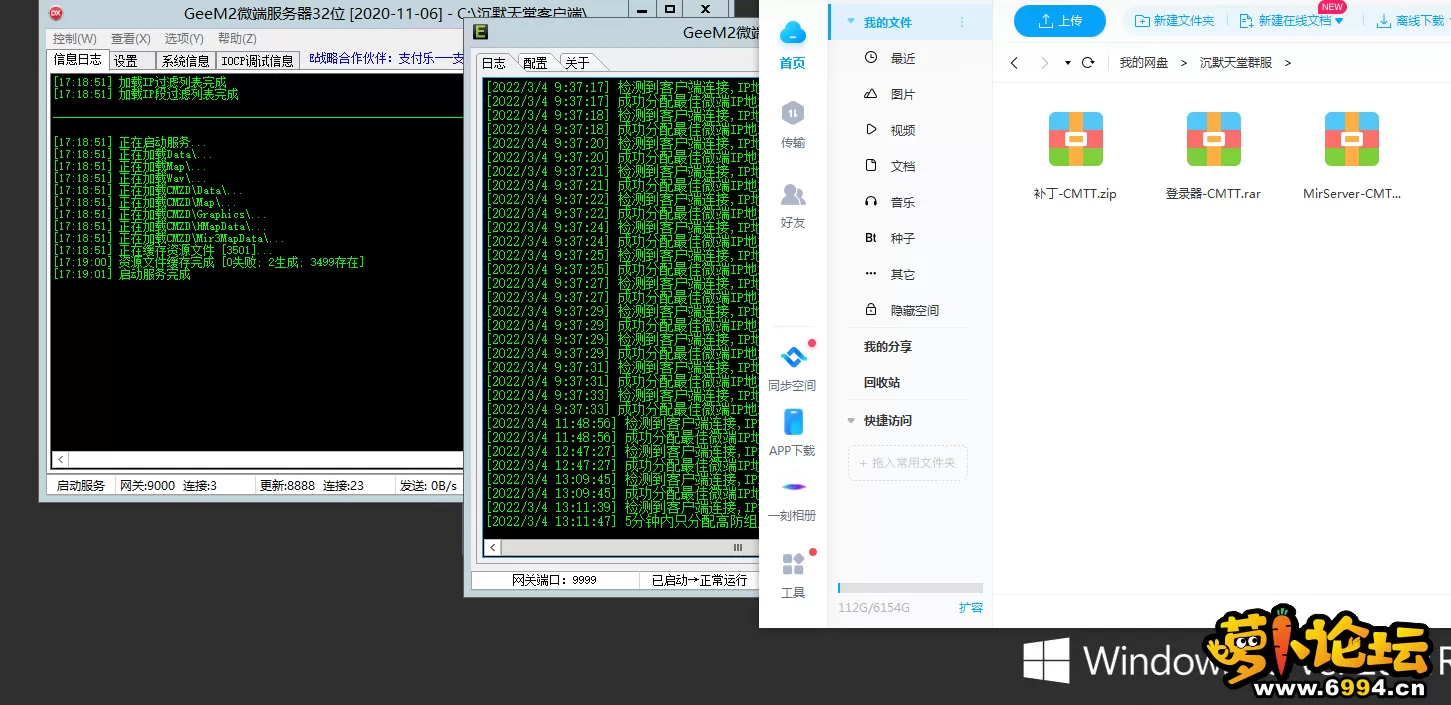Viewport: 1451px width, 705px height.
Task: Click storage usage progress bar
Action: (x=910, y=588)
